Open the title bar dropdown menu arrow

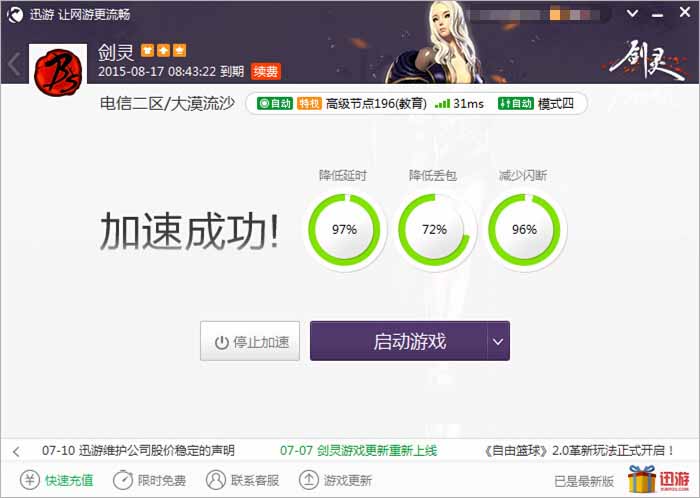click(x=632, y=13)
